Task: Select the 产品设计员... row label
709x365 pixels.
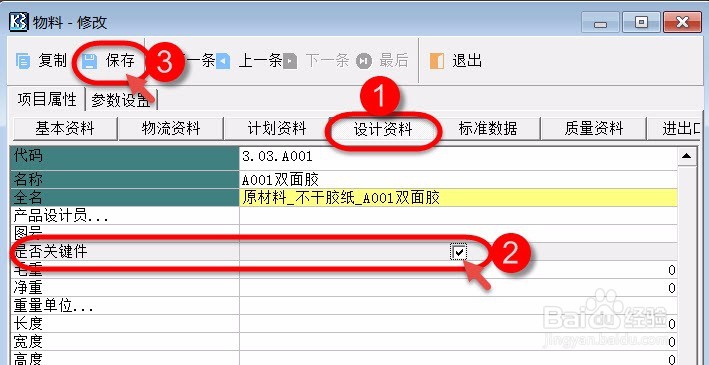Action: pyautogui.click(x=125, y=216)
